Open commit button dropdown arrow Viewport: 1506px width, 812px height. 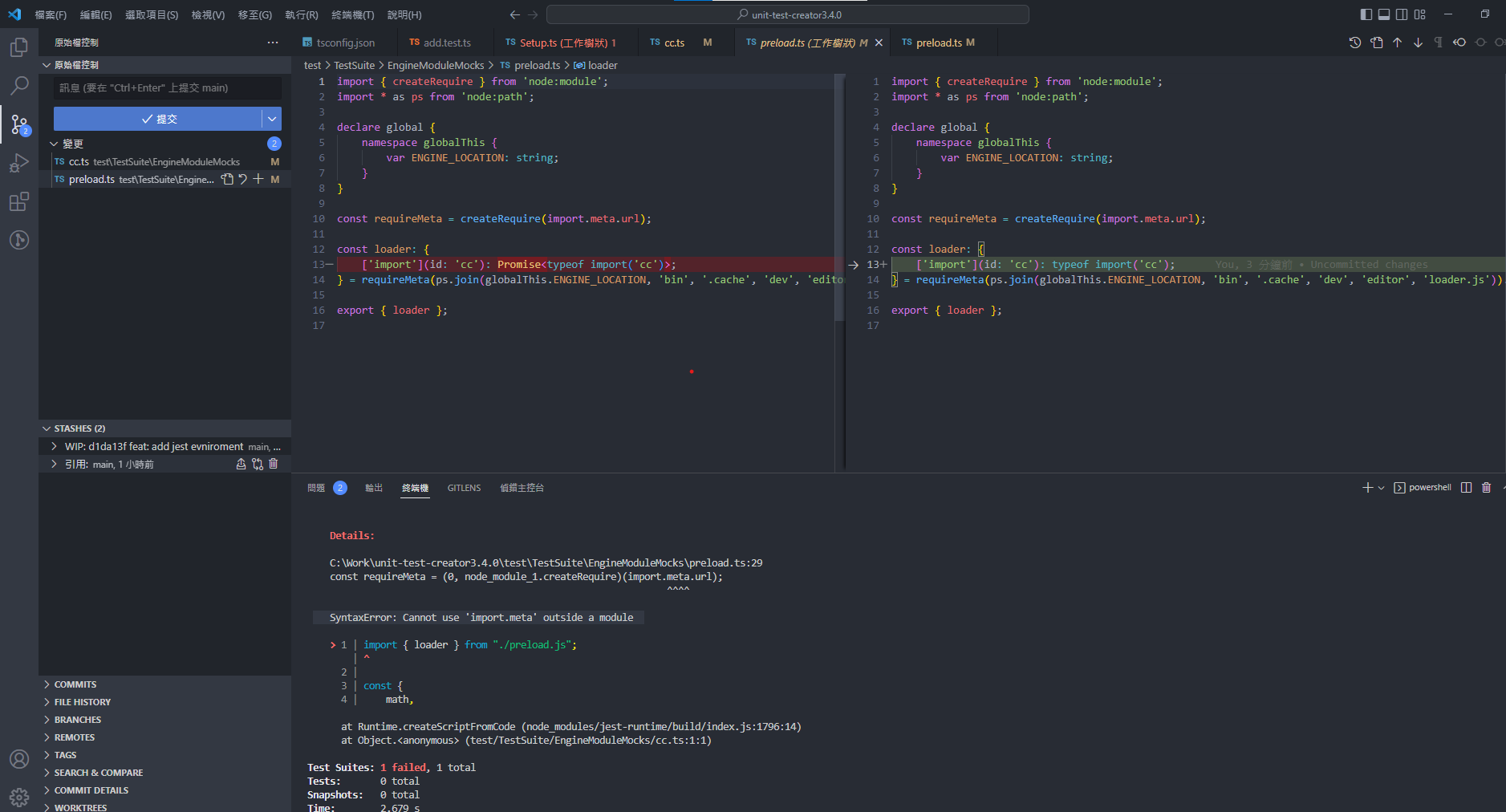tap(272, 119)
